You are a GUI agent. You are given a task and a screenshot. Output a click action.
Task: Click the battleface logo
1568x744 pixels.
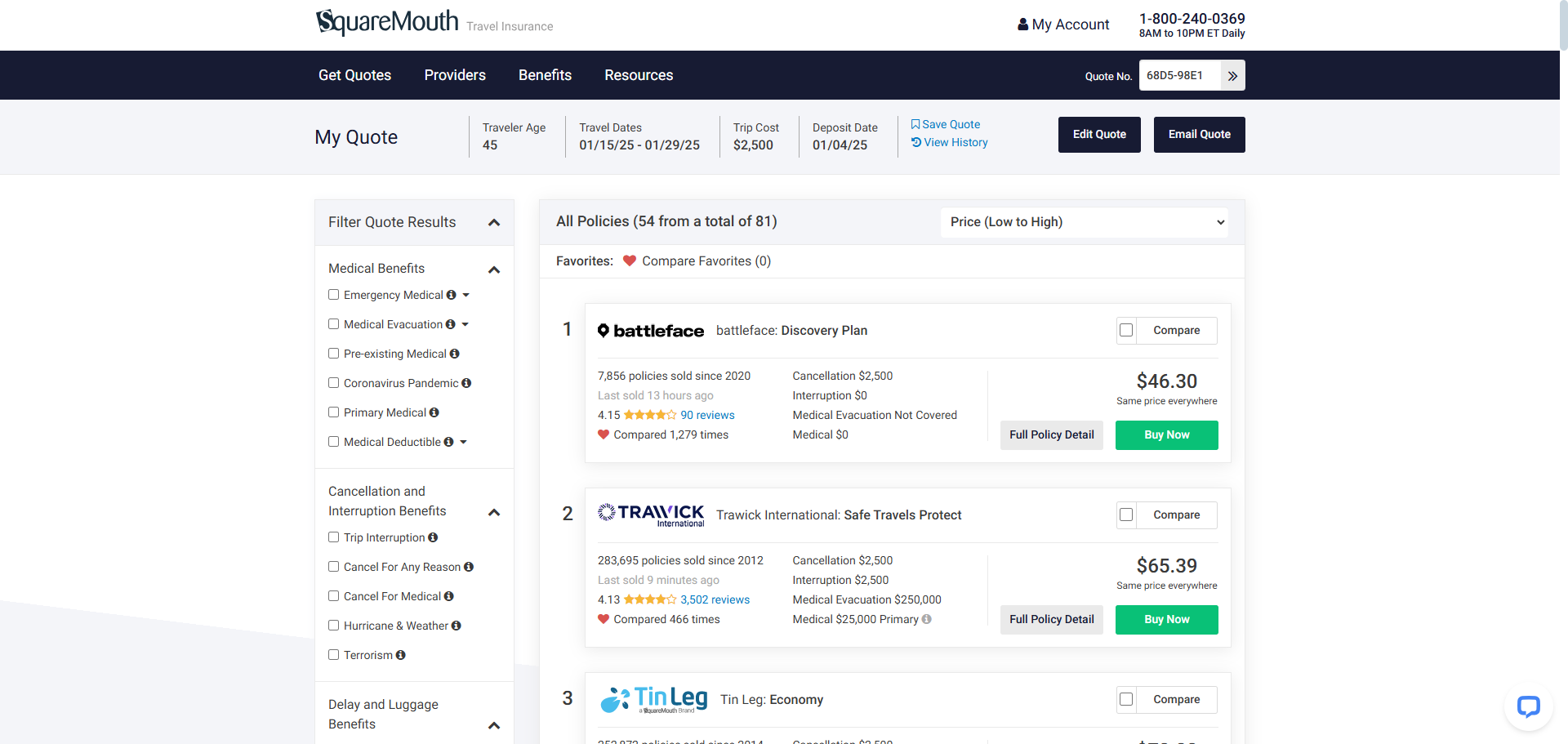click(x=651, y=331)
